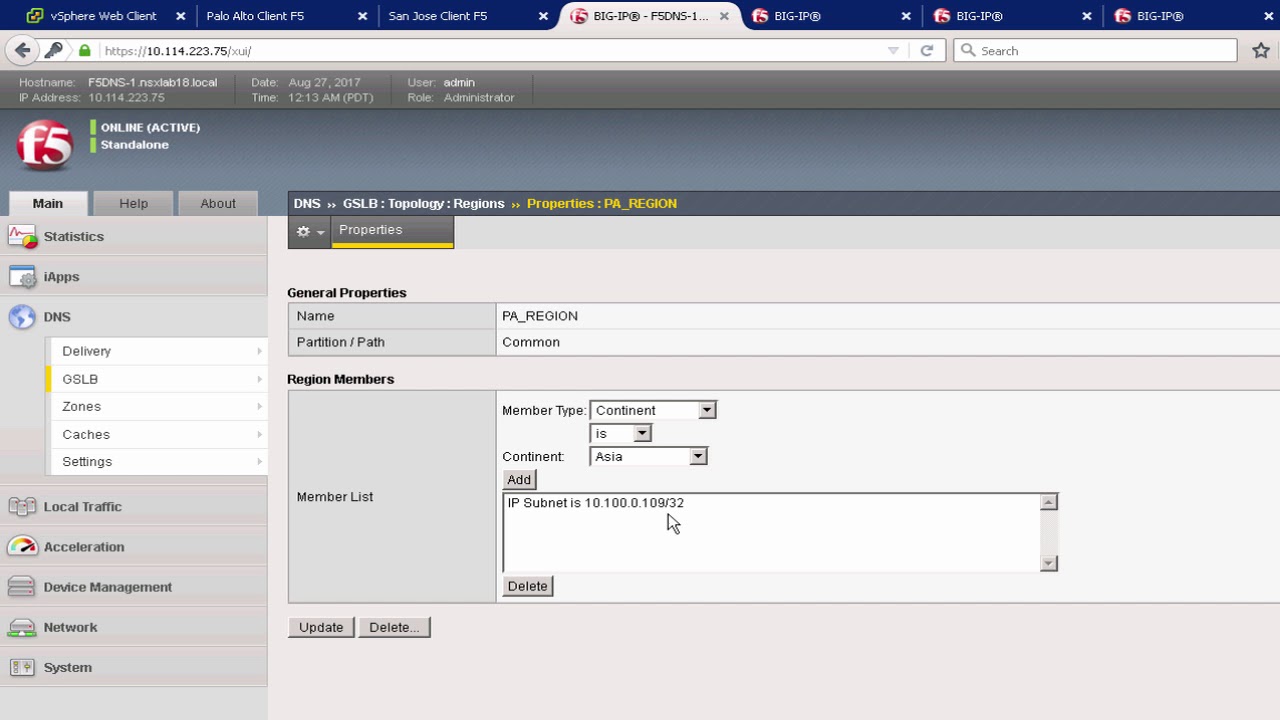Click the browser reload icon
The width and height of the screenshot is (1280, 720).
[927, 51]
